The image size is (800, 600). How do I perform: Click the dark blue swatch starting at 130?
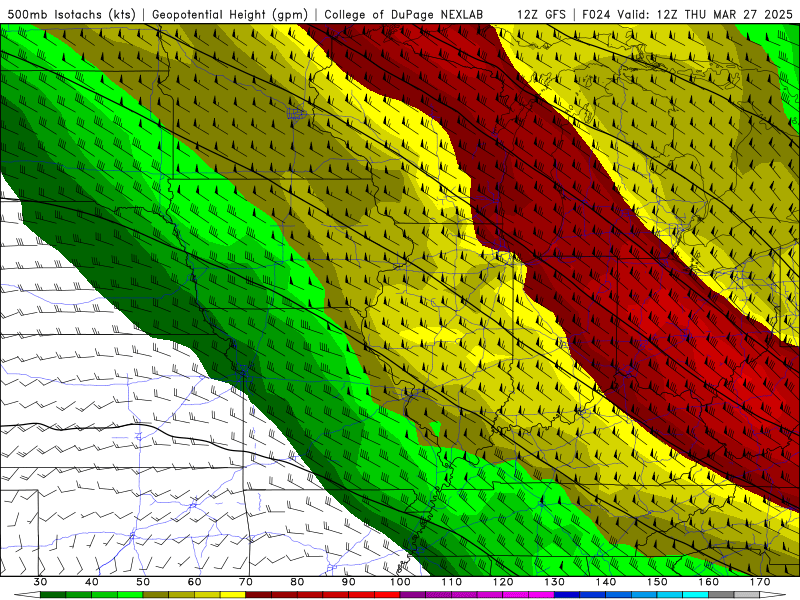click(567, 595)
